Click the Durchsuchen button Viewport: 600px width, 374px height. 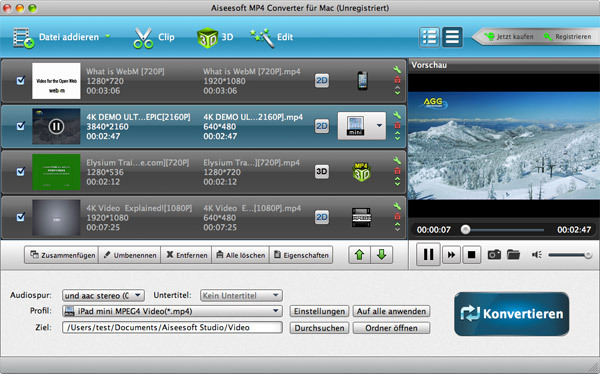pos(319,328)
